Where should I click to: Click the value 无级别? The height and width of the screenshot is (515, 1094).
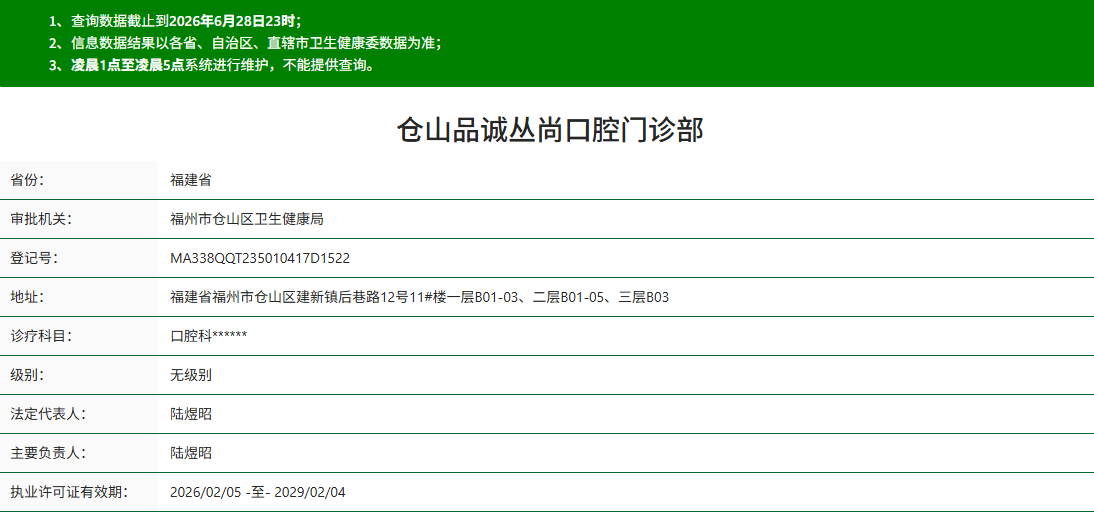(x=190, y=375)
